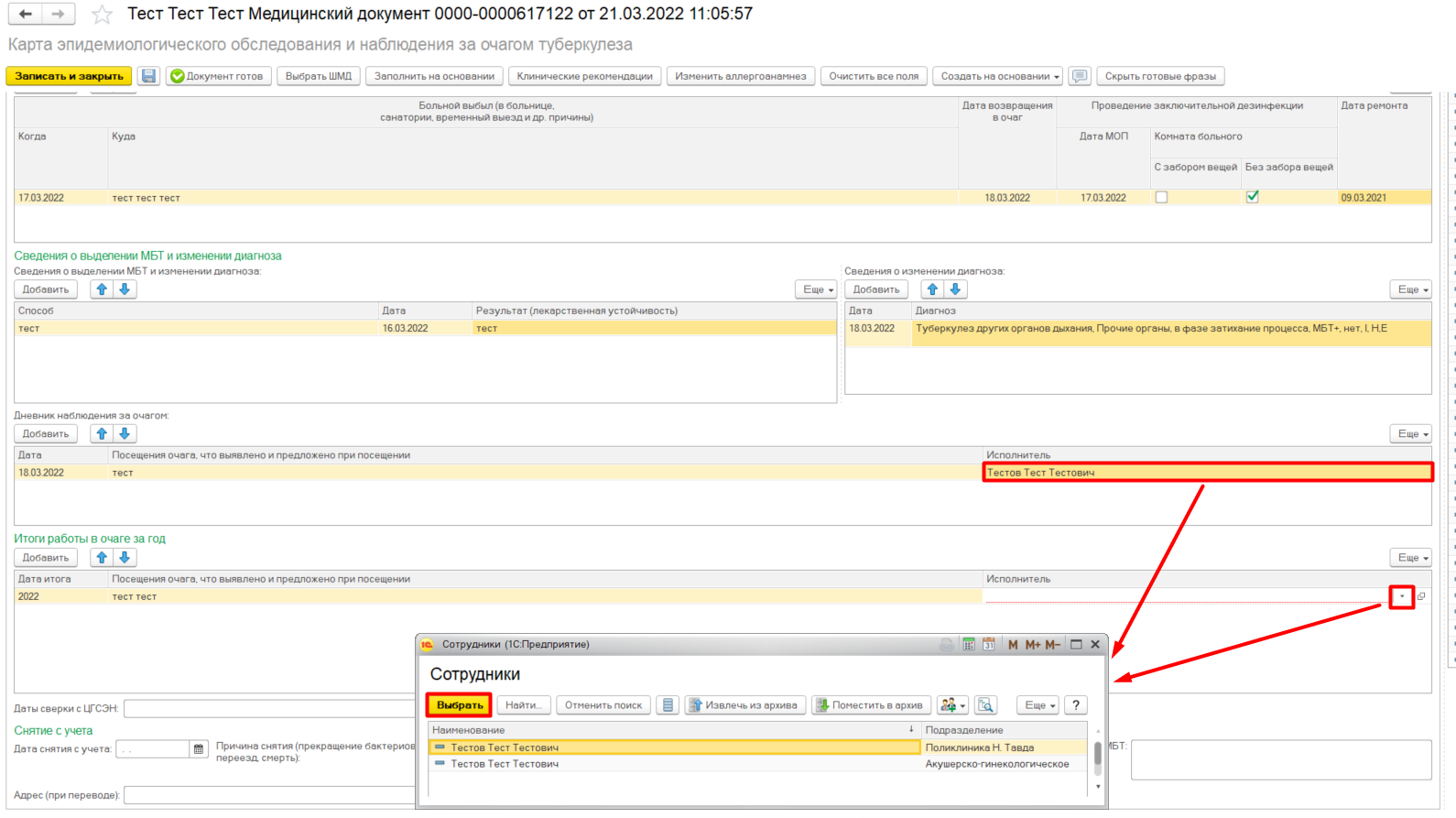The image size is (1456, 818).
Task: Uncheck the 'Без забора вещей' checkbox
Action: (1252, 197)
